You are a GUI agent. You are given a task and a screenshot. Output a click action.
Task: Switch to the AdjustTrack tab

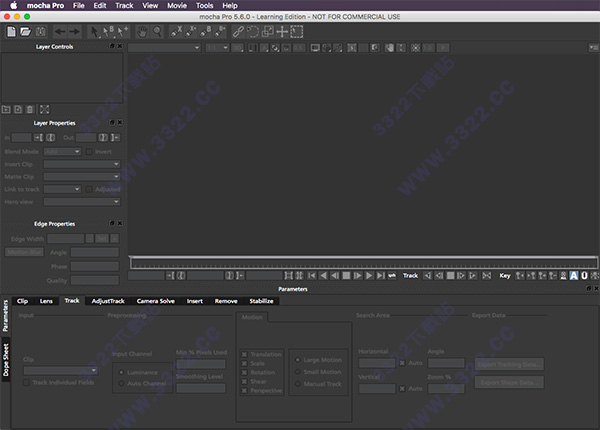(108, 301)
